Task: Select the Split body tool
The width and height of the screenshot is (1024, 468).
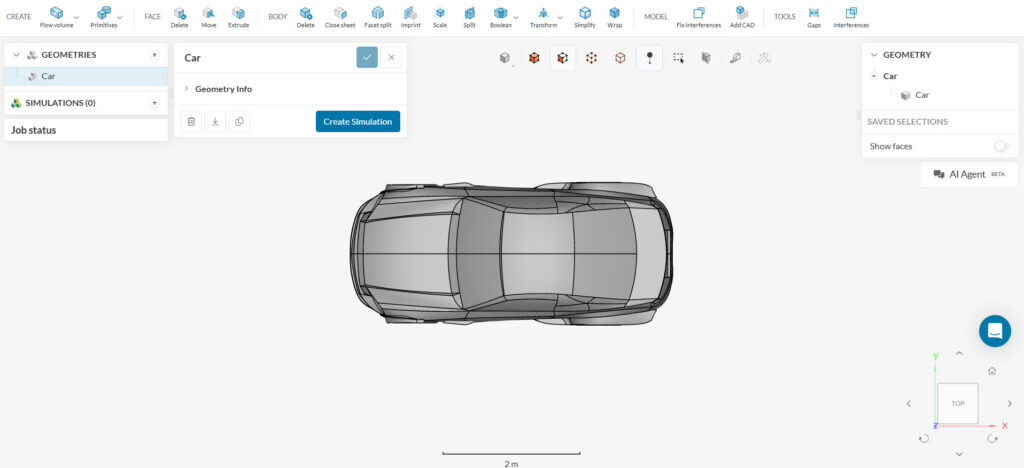Action: (470, 17)
